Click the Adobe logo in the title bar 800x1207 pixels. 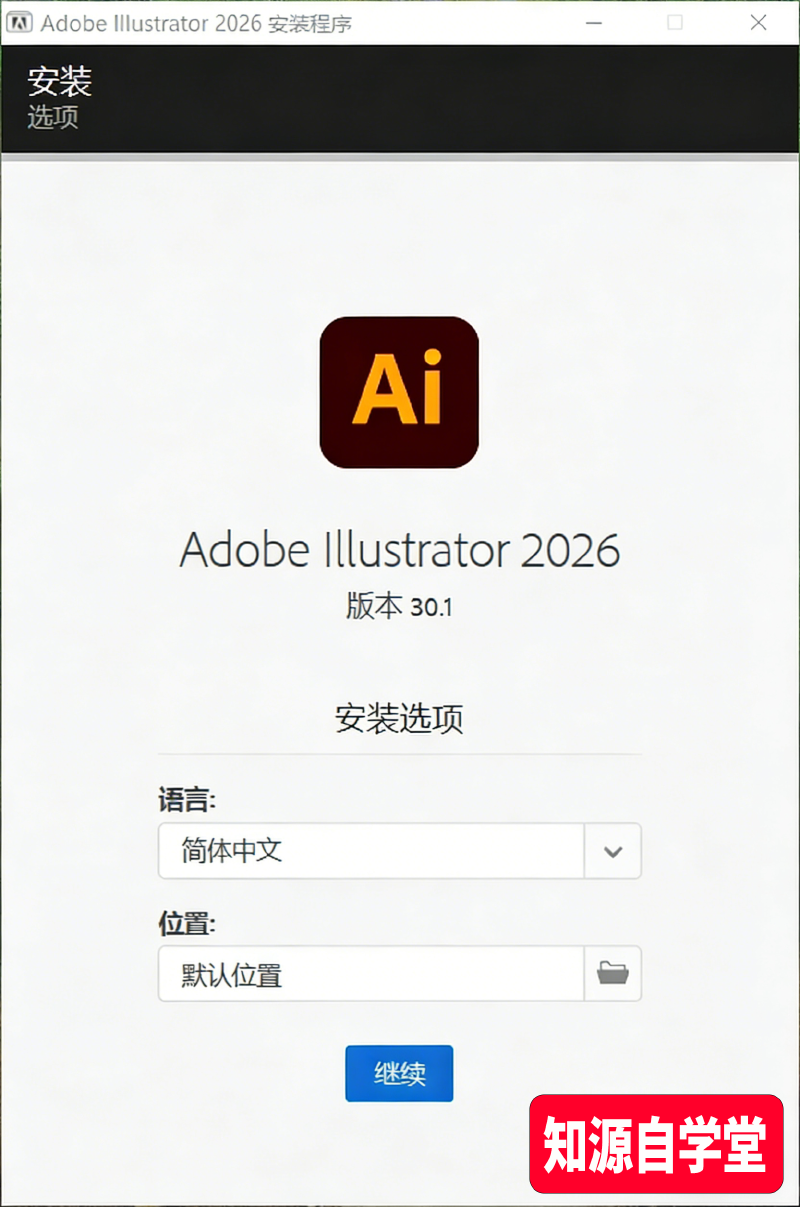[17, 22]
